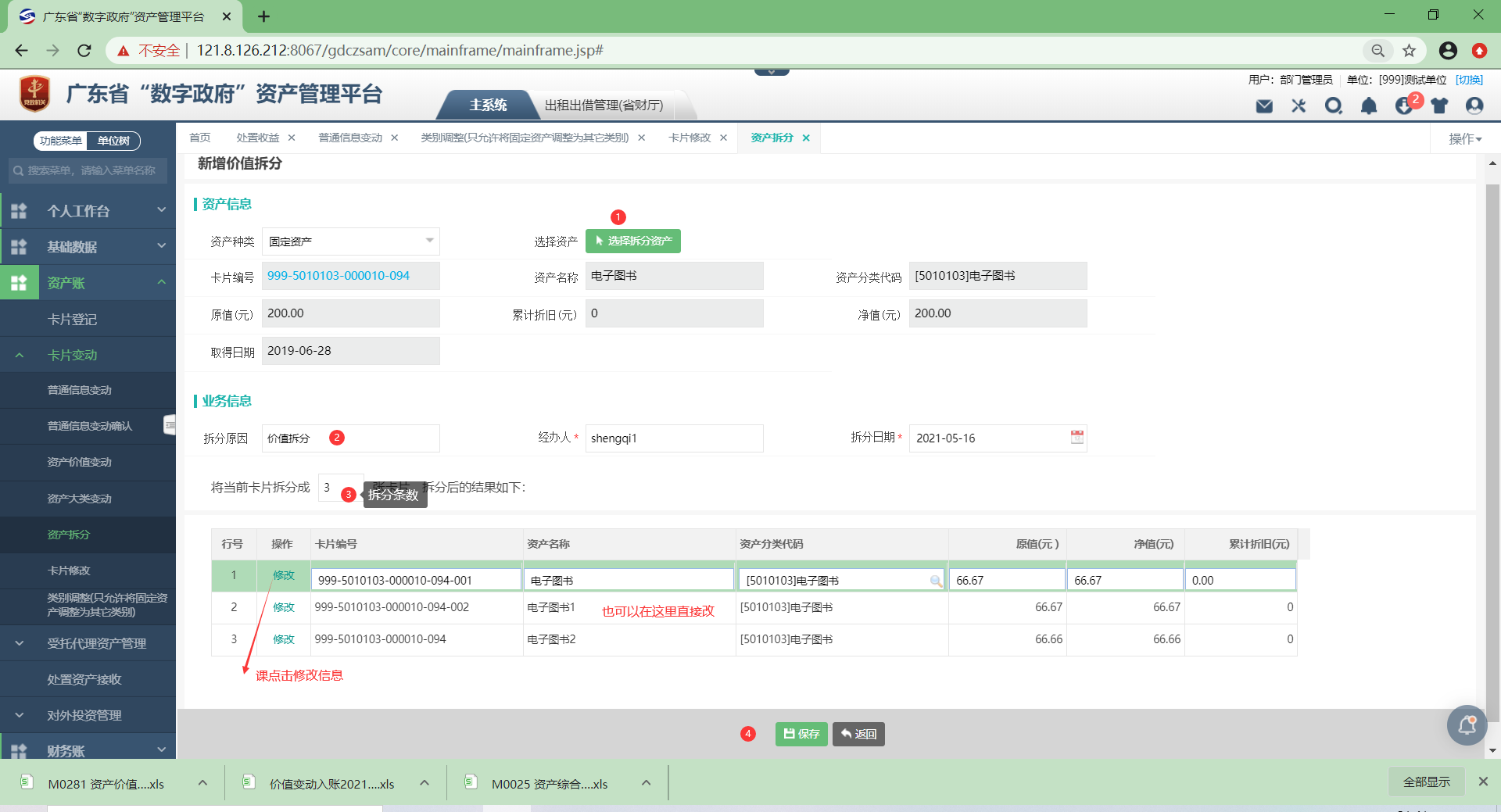Screen dimensions: 1501x812
Task: Click row 1 原值 field 66.67
Action: click(x=1007, y=580)
